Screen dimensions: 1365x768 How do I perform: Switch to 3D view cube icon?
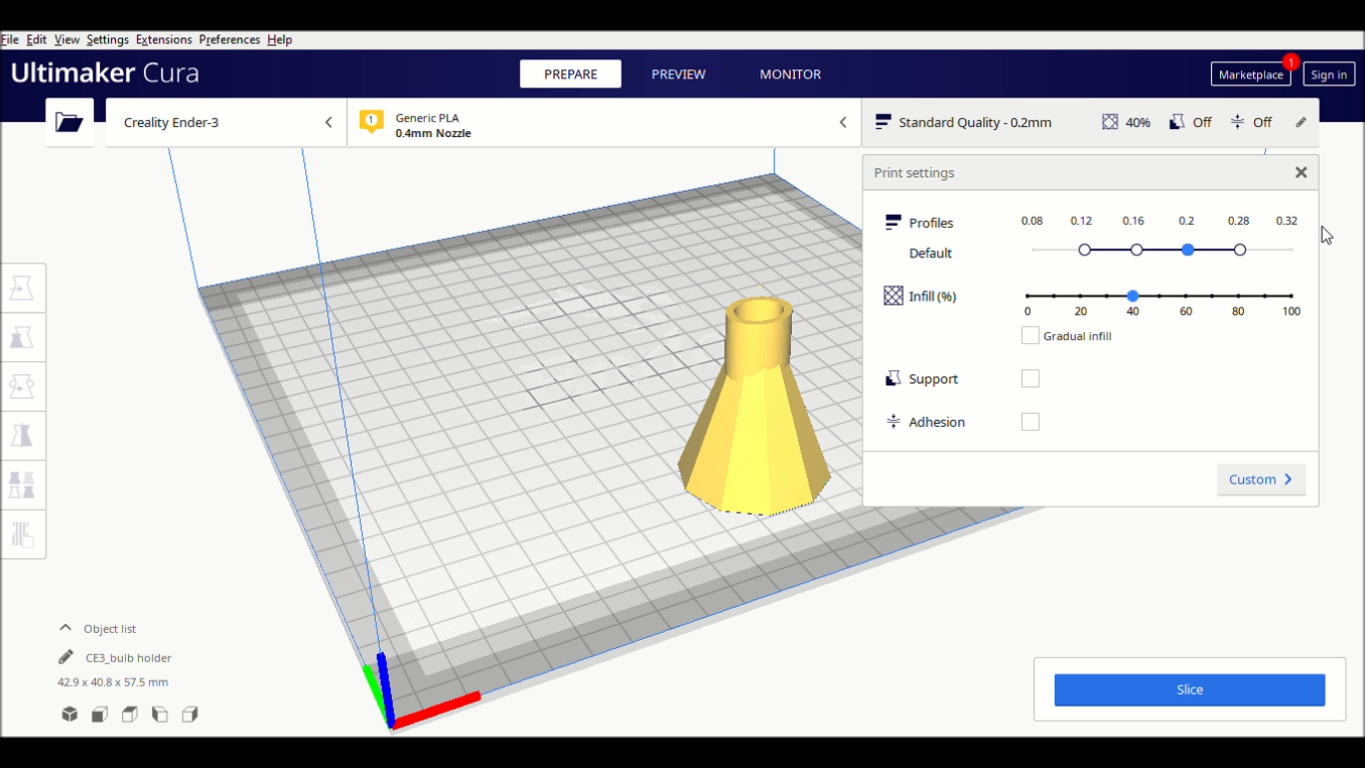[x=70, y=714]
